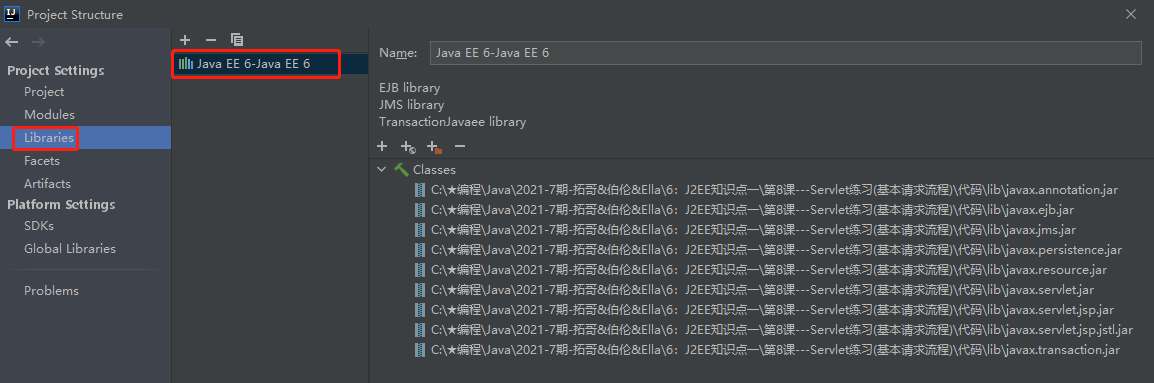Click the exclude icon with orange folder
This screenshot has width=1154, height=383.
pyautogui.click(x=434, y=147)
